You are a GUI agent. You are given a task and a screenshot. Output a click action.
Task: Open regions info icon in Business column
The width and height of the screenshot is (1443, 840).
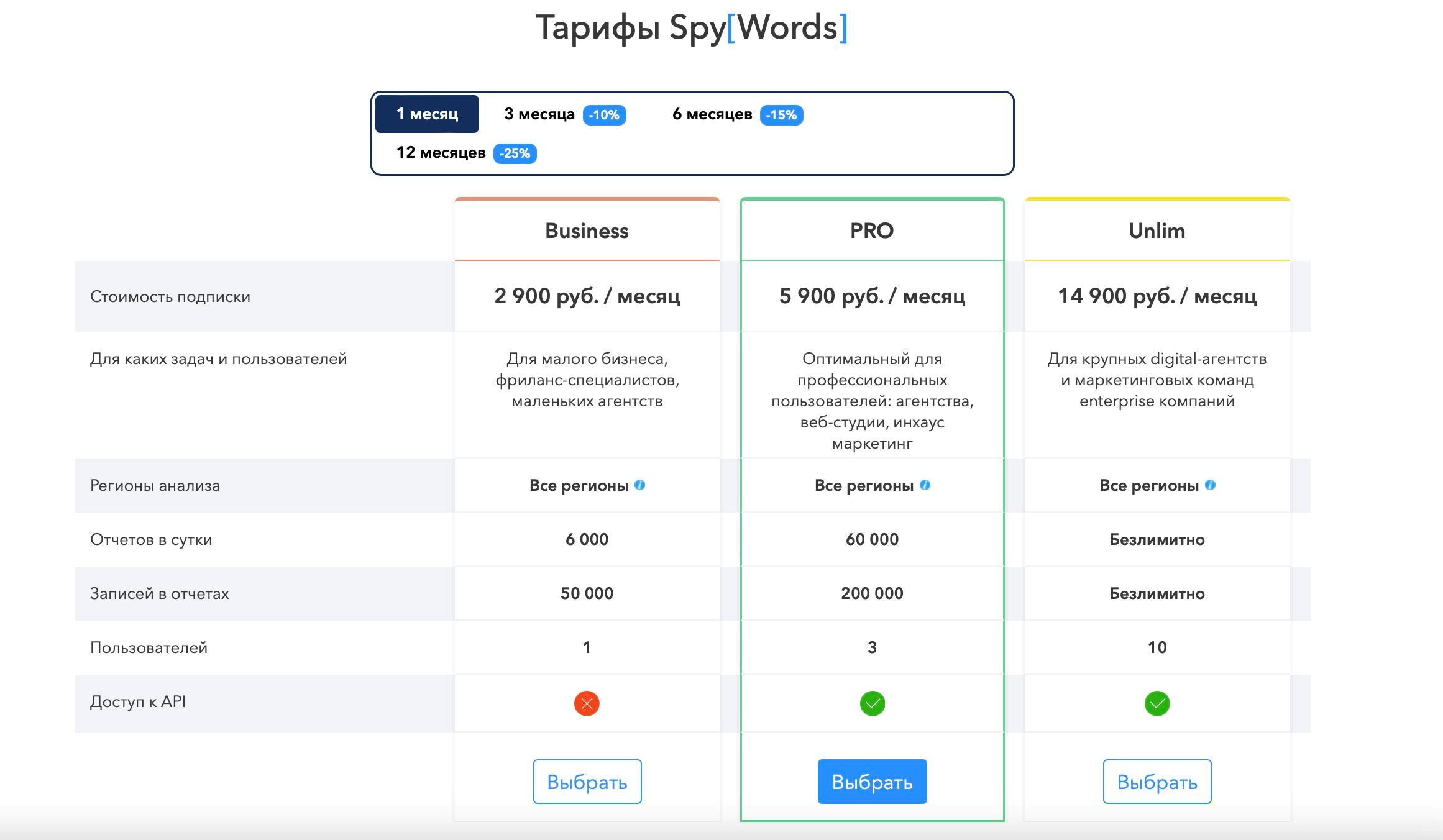(x=639, y=485)
